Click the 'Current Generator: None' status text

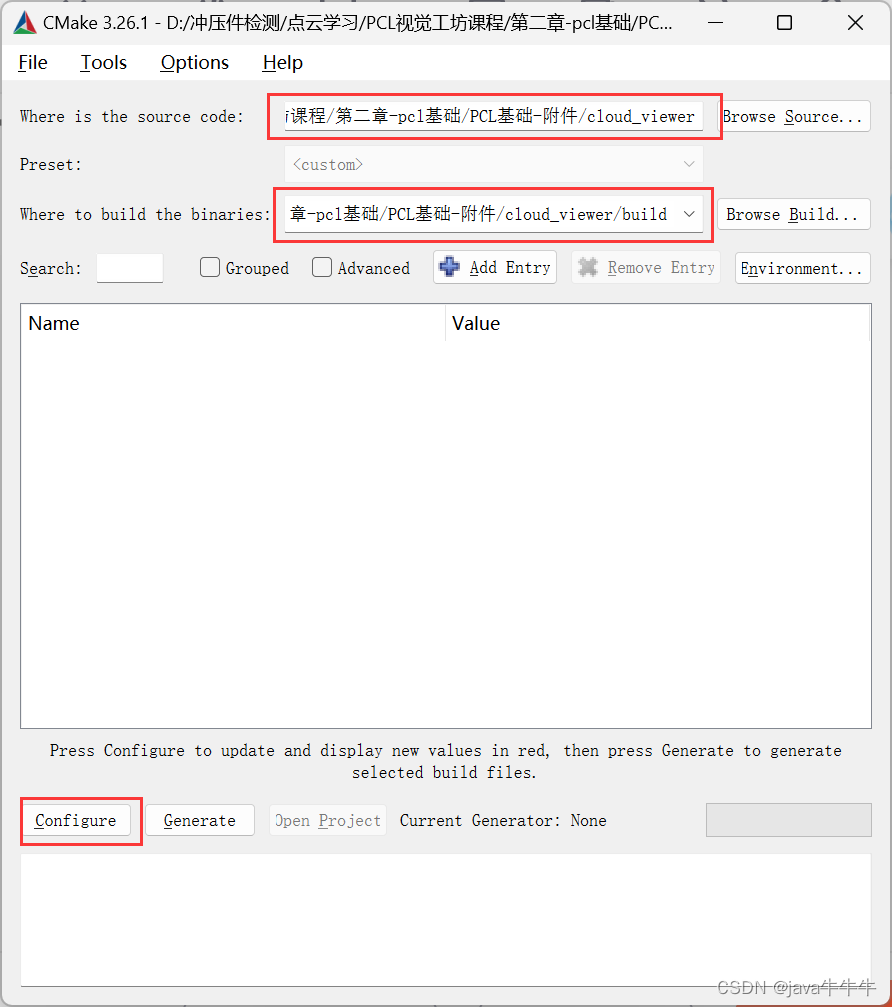coord(503,820)
